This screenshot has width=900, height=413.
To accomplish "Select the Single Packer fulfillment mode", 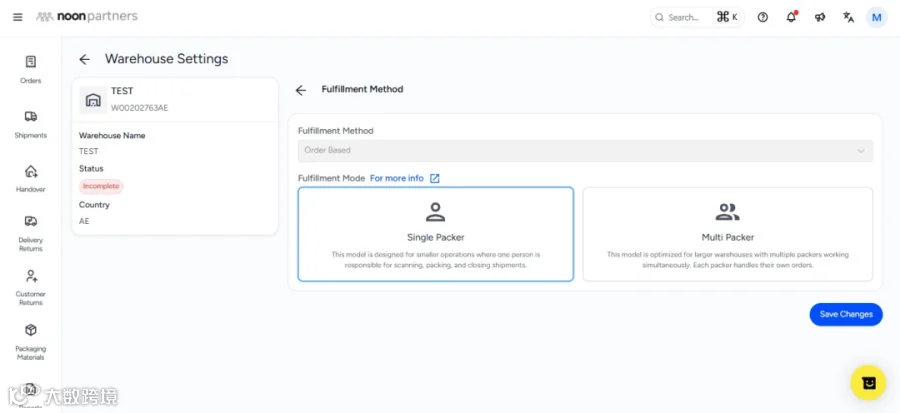I will click(x=436, y=234).
